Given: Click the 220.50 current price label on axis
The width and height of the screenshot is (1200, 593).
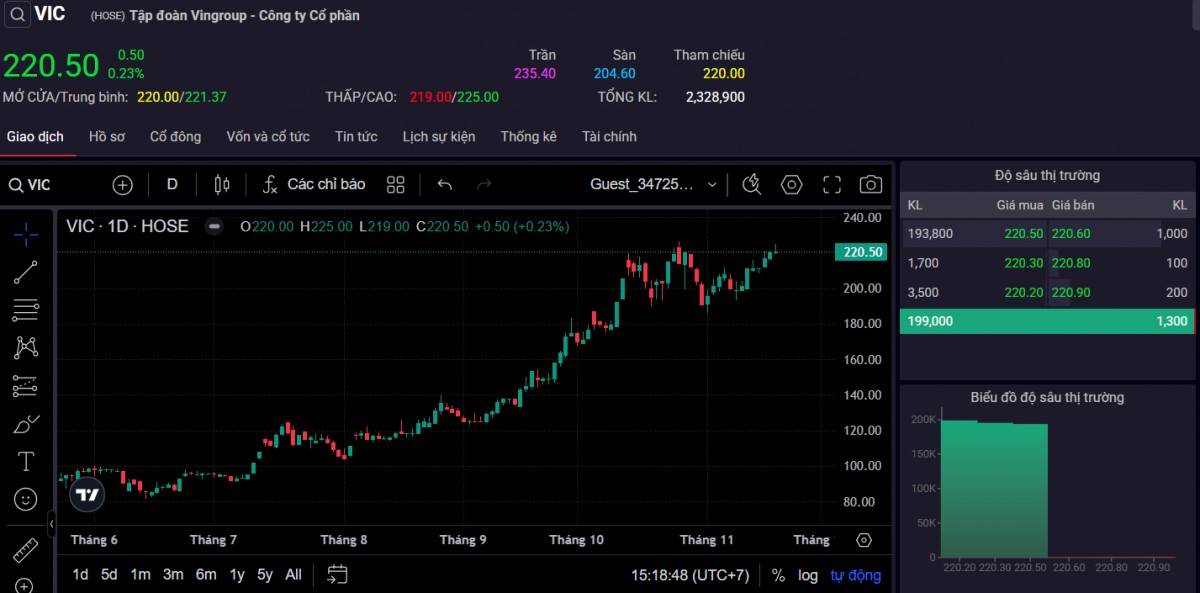Looking at the screenshot, I should pos(861,252).
